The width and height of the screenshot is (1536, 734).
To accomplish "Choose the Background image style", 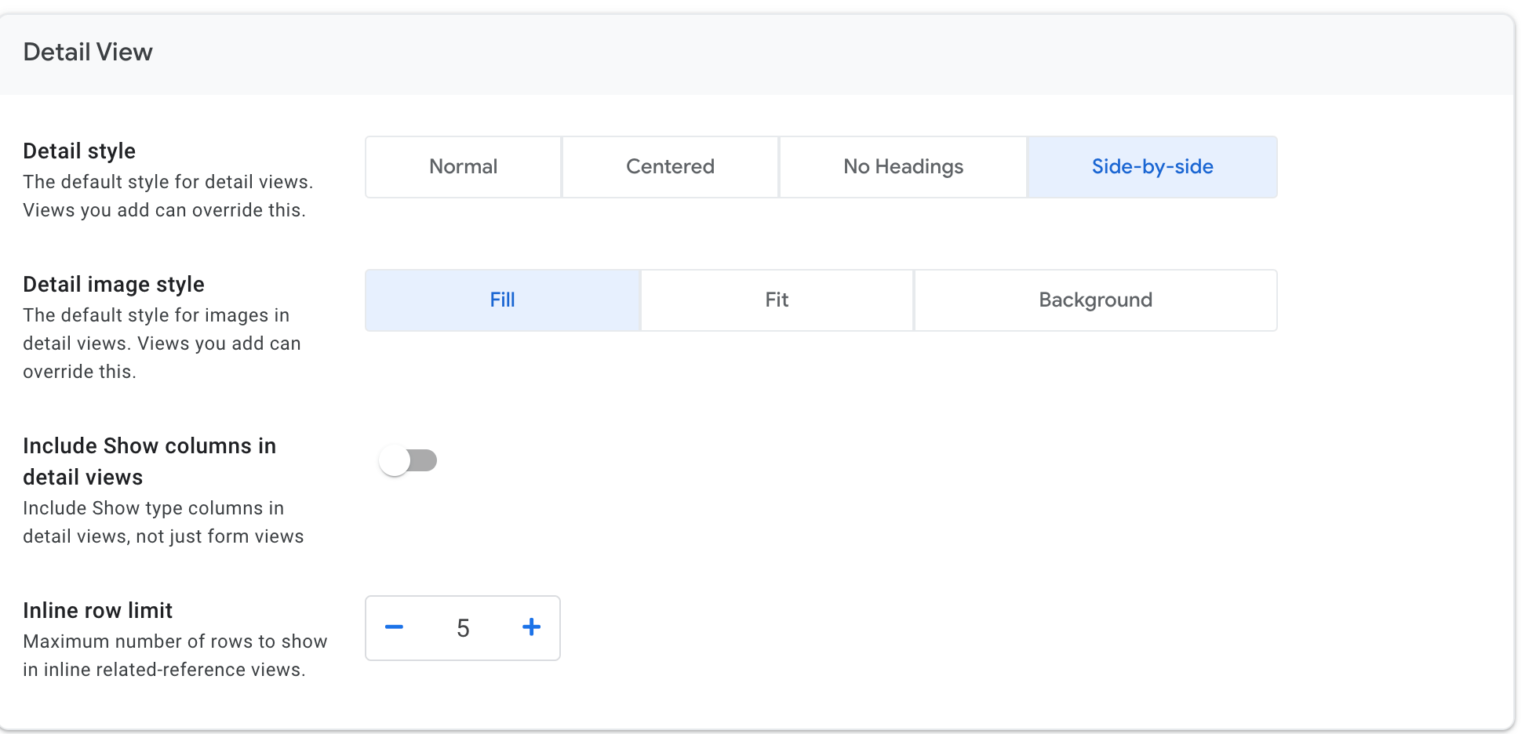I will pyautogui.click(x=1095, y=299).
